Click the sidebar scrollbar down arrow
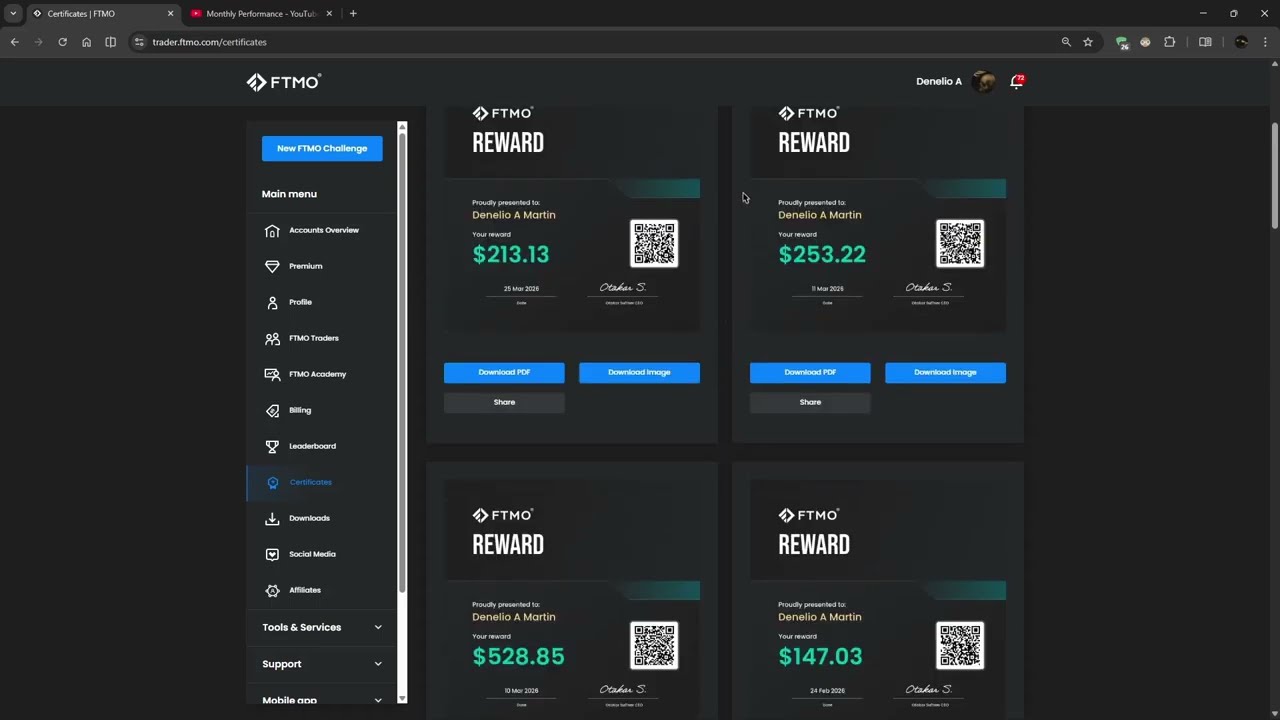The image size is (1280, 720). click(402, 698)
